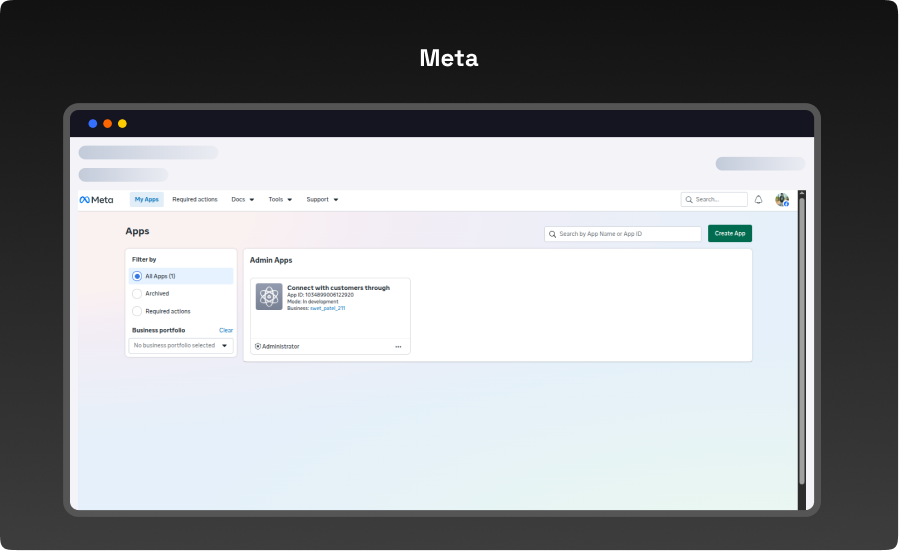
Task: Click the blue window dot
Action: 92,123
